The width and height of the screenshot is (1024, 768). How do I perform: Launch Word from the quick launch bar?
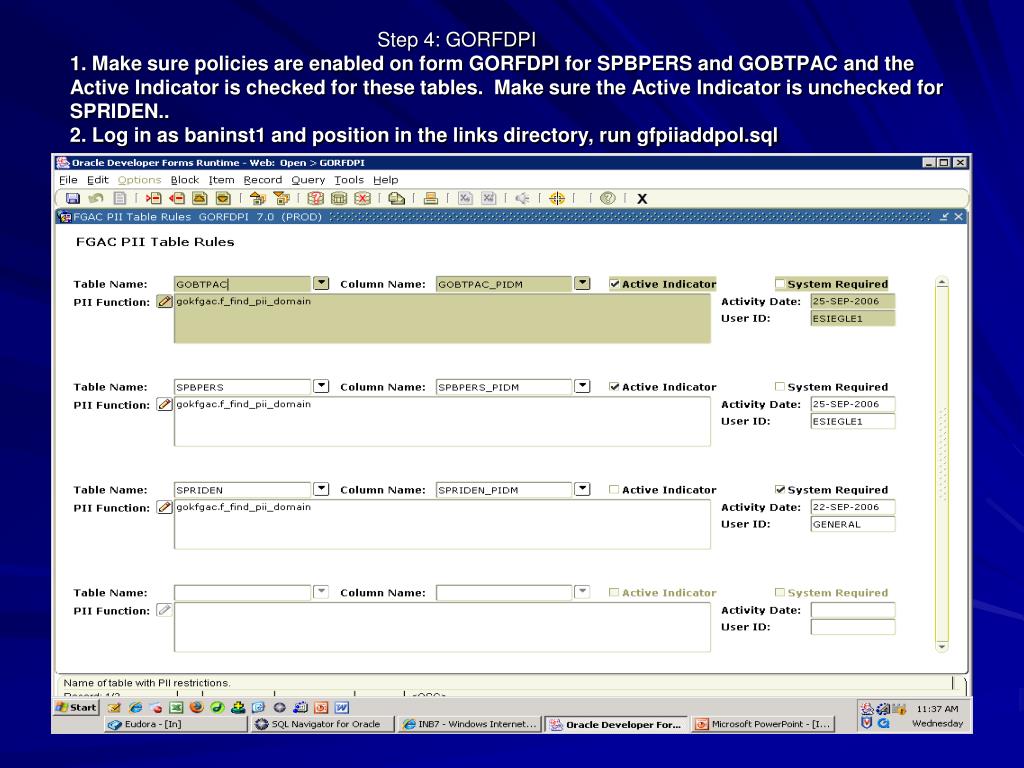[342, 707]
